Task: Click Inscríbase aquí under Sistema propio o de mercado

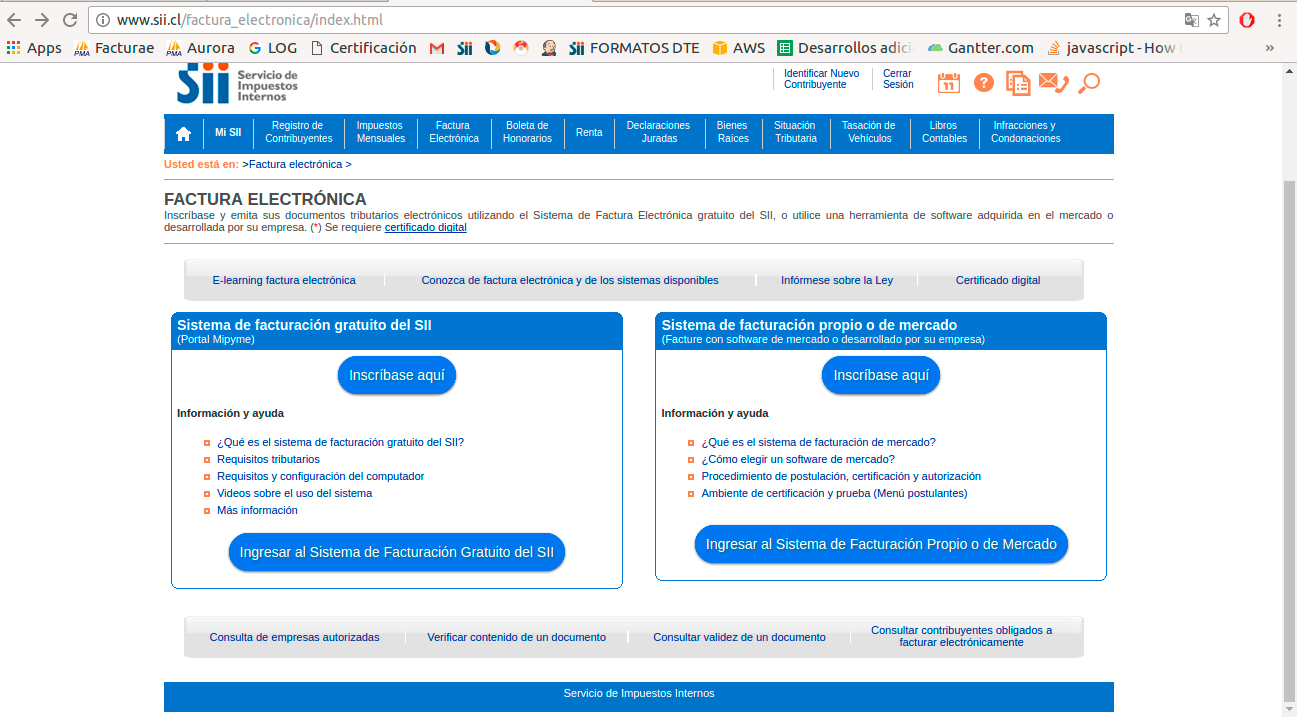Action: (x=881, y=375)
